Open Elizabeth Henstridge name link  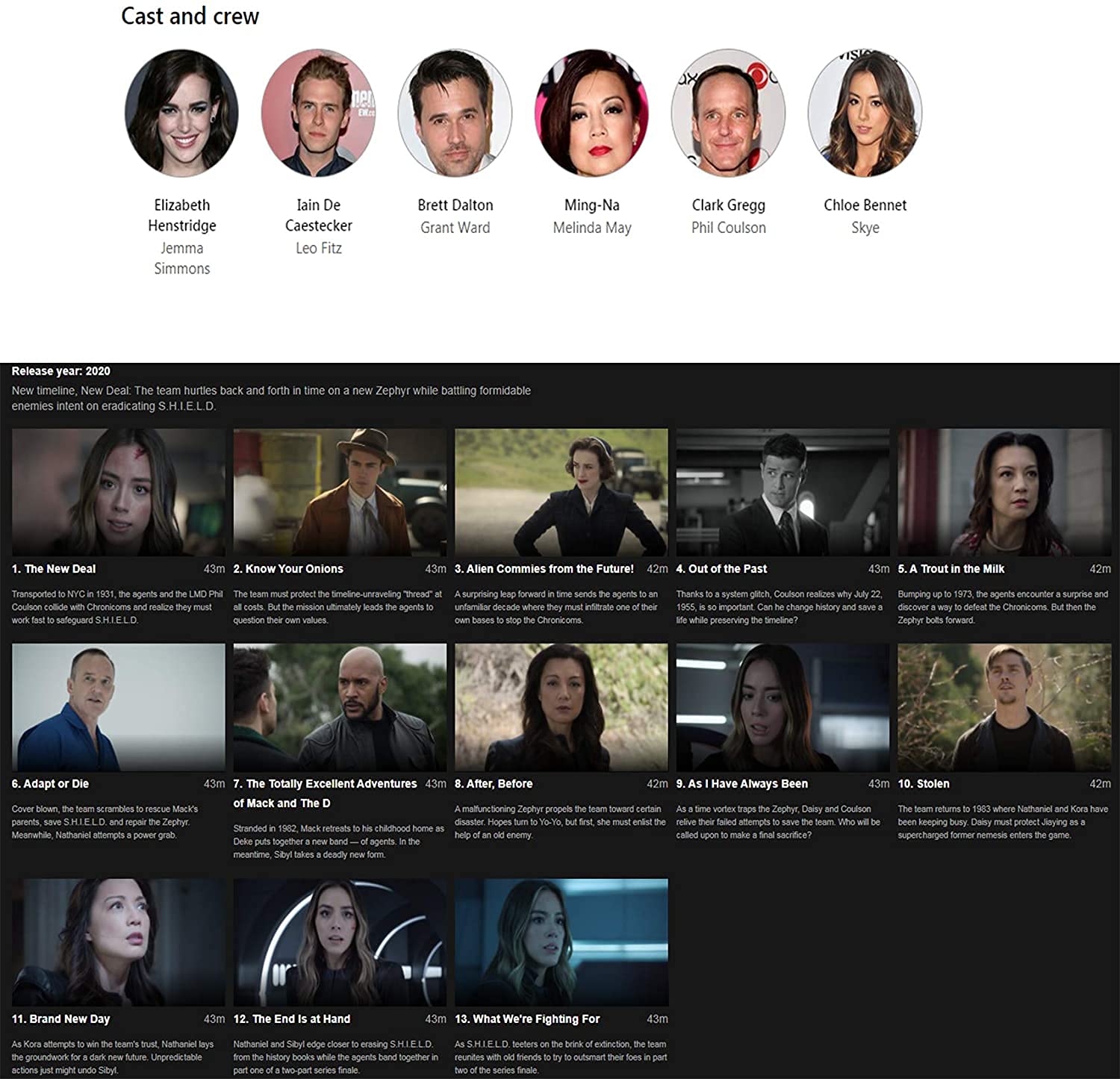click(x=181, y=215)
